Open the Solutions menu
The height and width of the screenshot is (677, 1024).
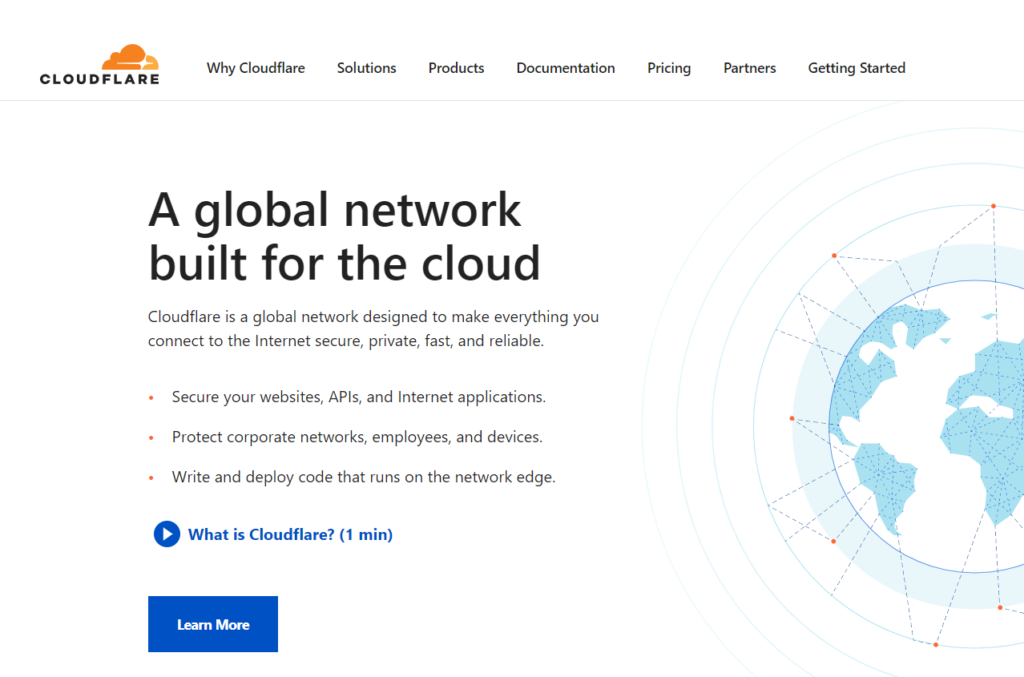coord(366,68)
